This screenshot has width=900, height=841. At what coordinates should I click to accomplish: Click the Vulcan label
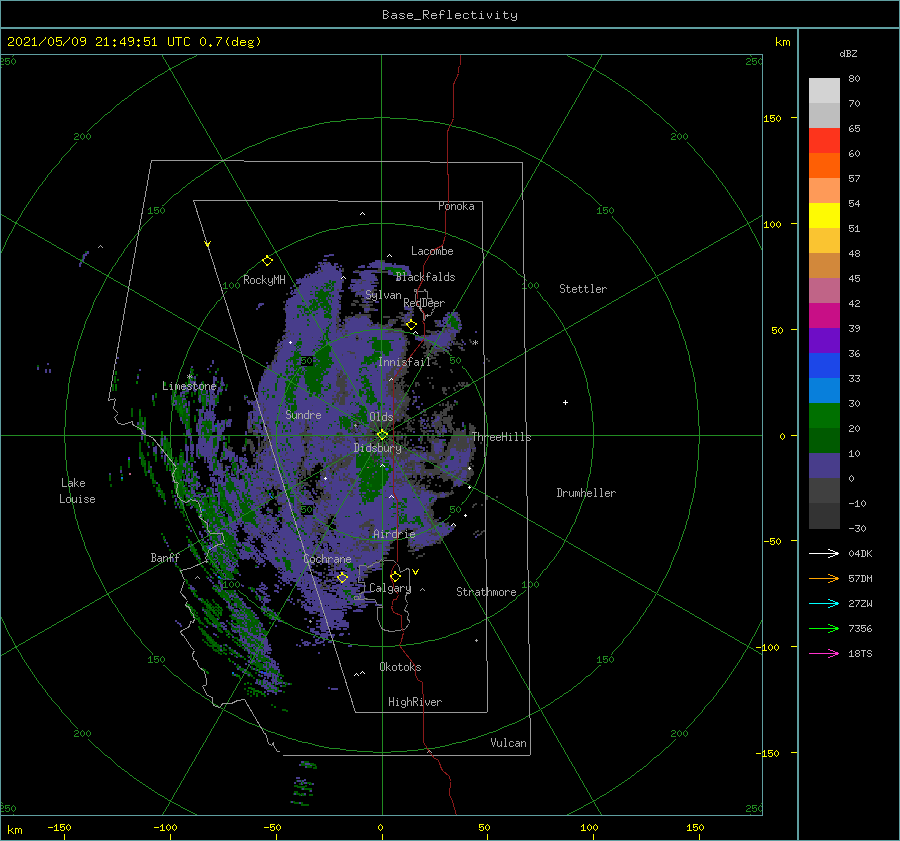509,743
